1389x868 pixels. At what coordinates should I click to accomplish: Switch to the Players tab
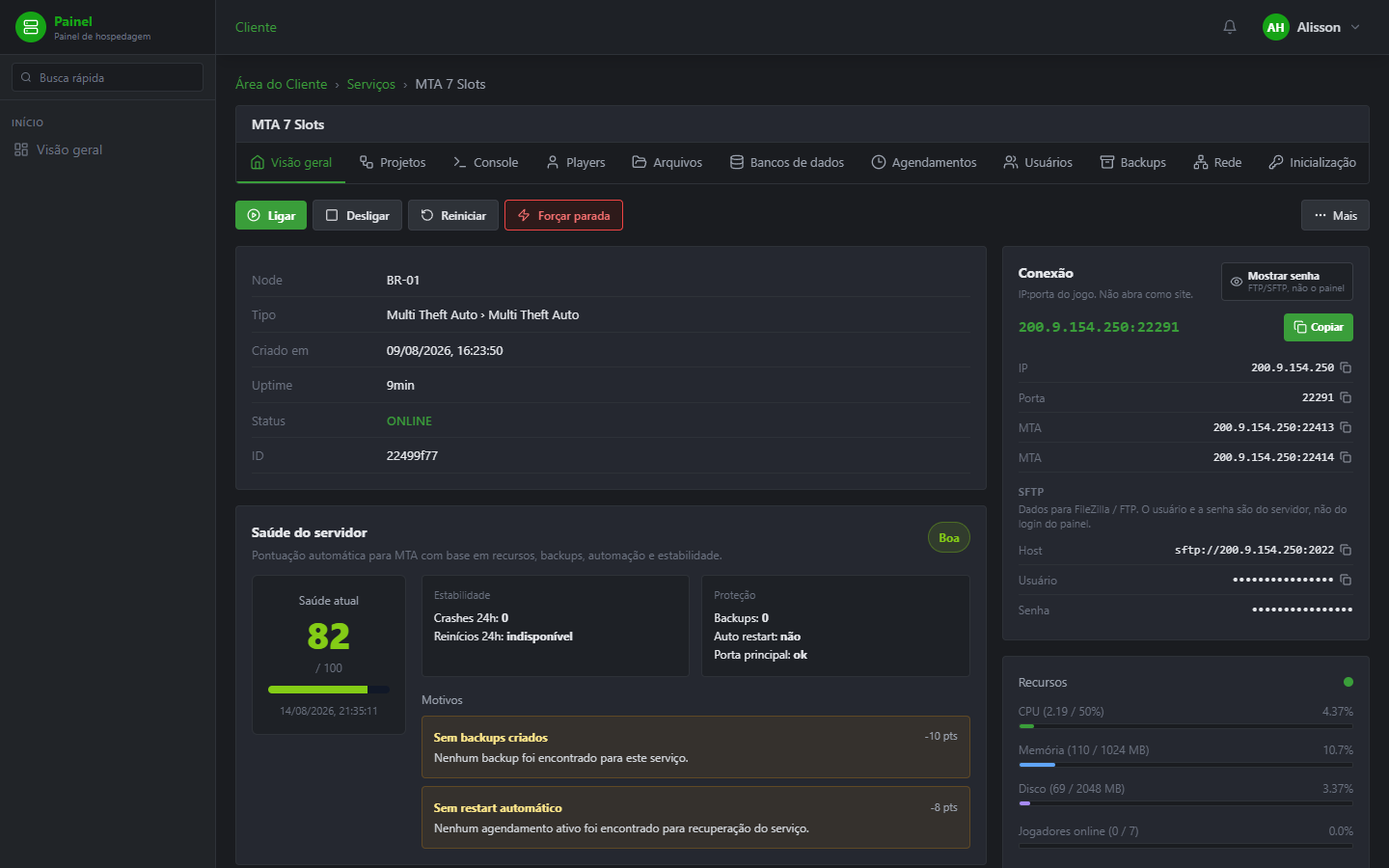[x=576, y=162]
